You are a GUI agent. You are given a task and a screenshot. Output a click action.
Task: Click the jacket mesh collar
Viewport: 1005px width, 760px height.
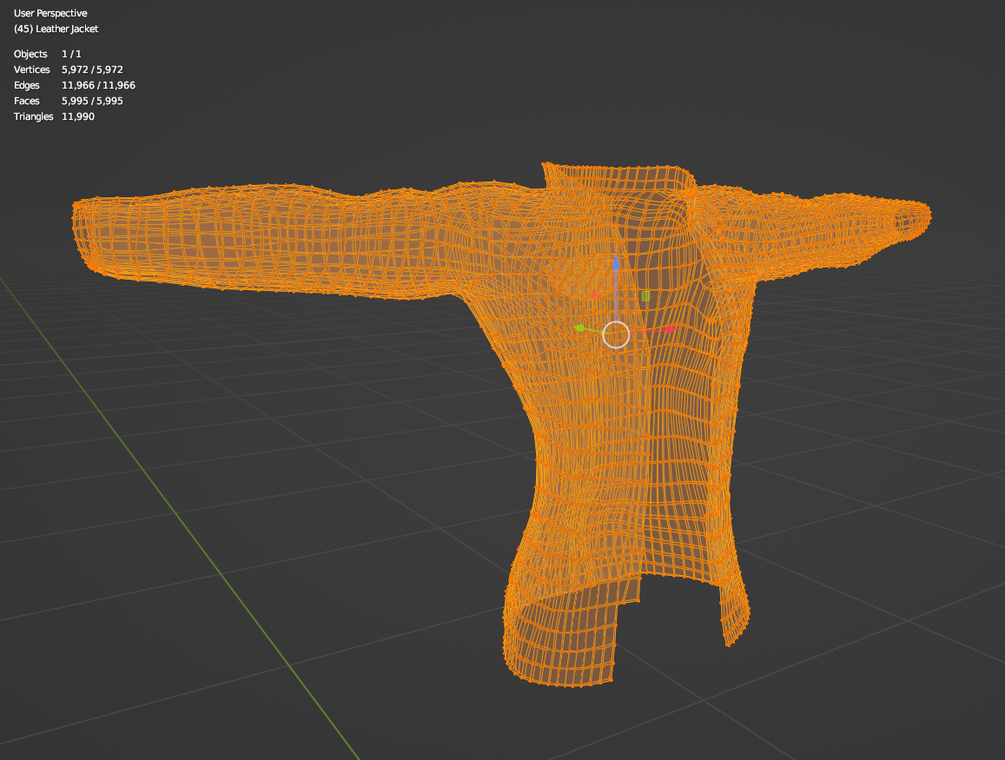click(x=619, y=179)
